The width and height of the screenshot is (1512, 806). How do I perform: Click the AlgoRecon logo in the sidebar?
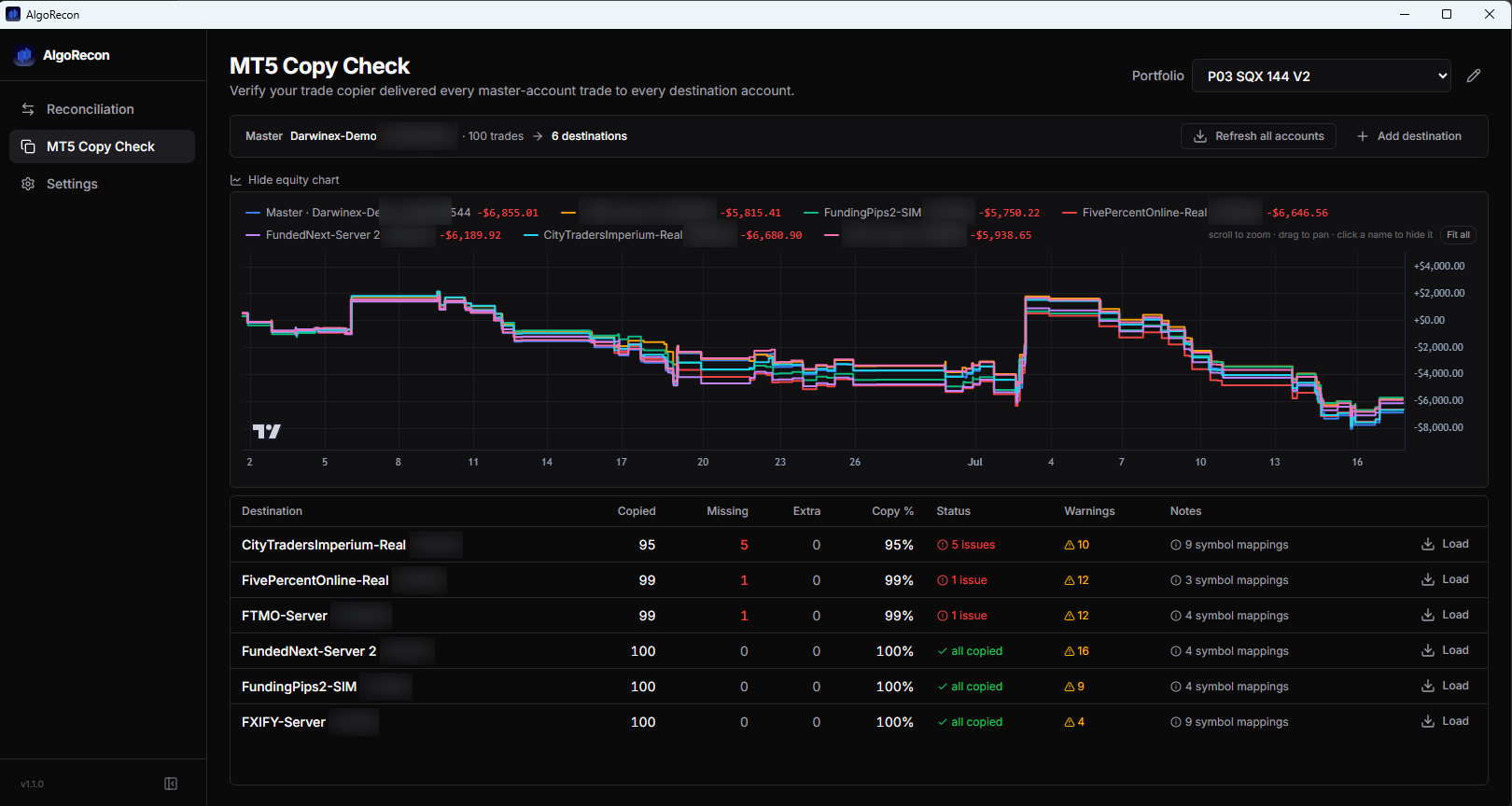(x=24, y=55)
